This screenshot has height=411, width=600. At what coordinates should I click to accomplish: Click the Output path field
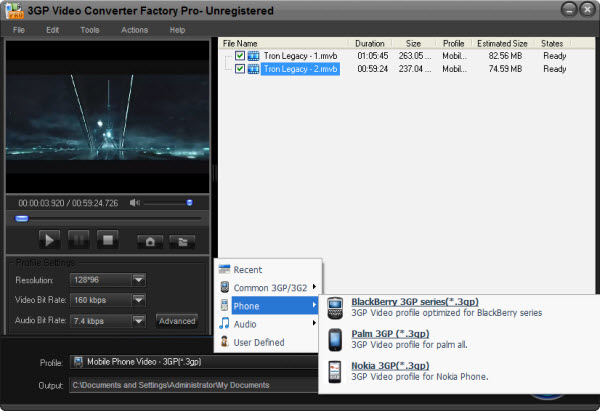tap(194, 385)
